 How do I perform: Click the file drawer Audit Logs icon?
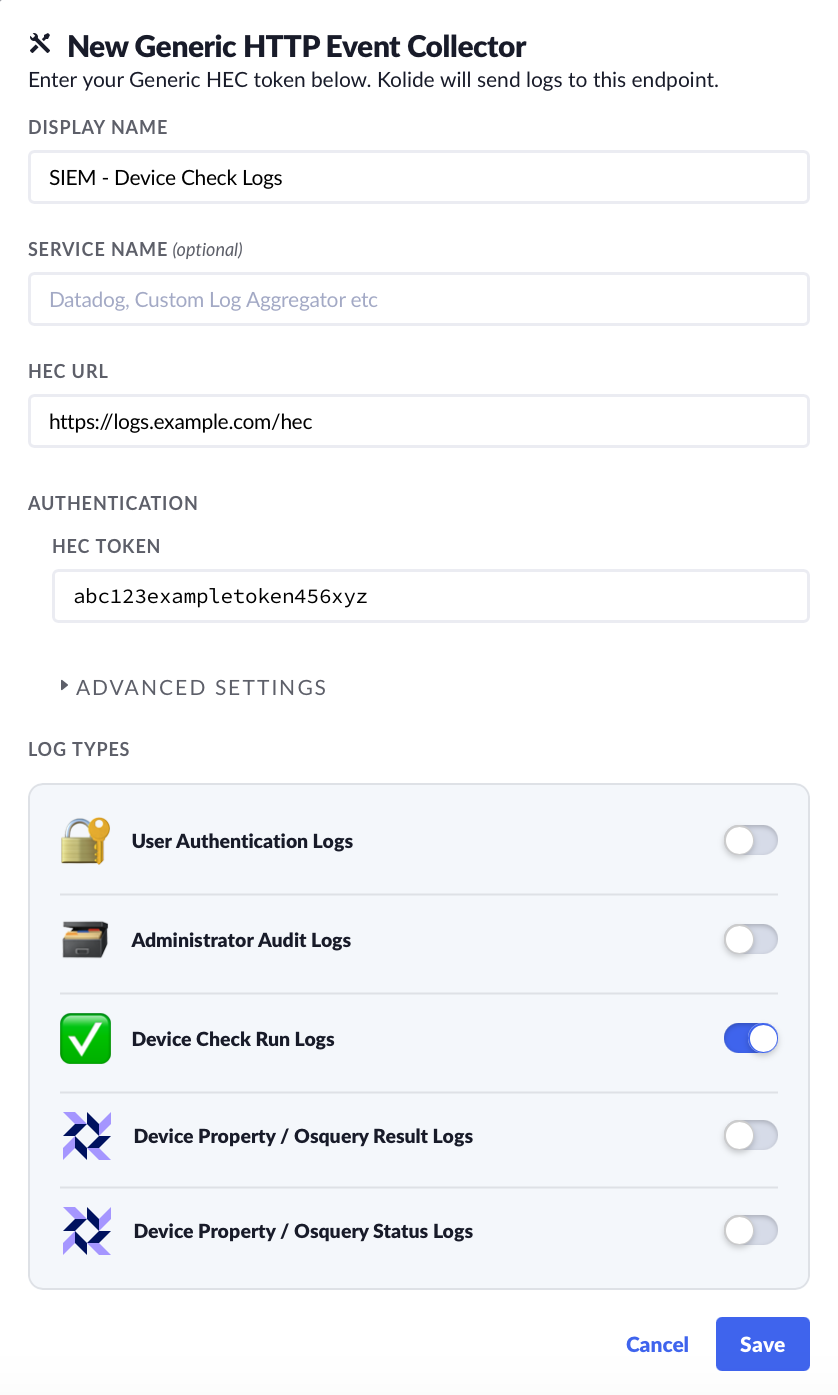85,940
